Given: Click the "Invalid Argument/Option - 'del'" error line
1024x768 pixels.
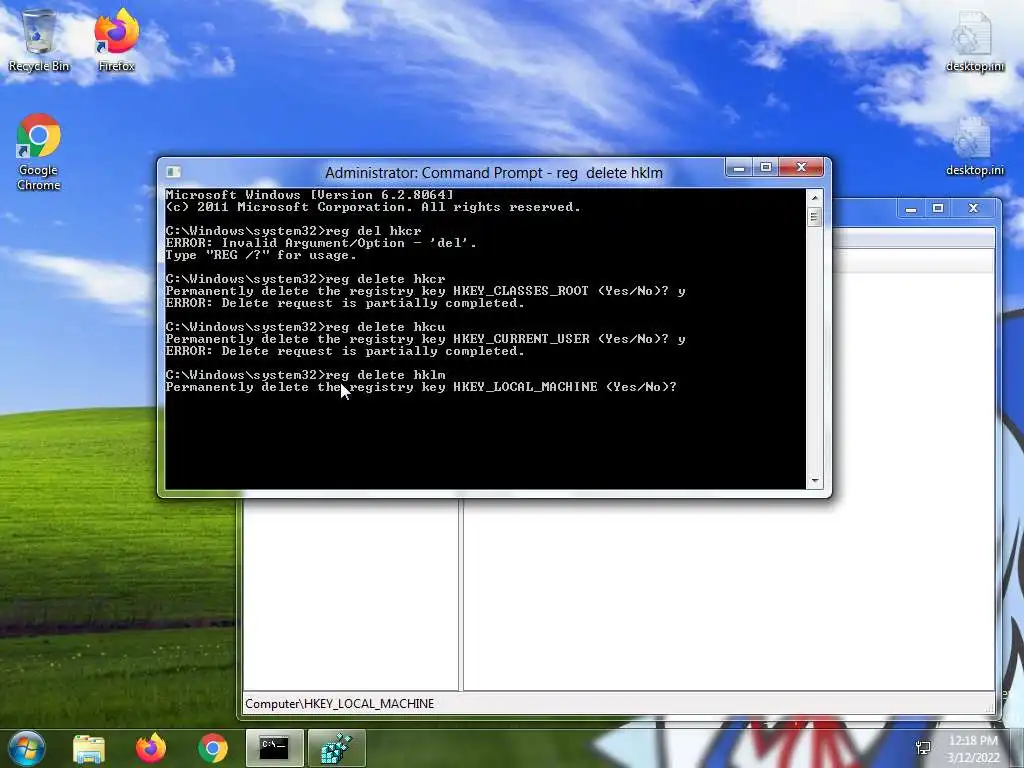Looking at the screenshot, I should point(321,243).
